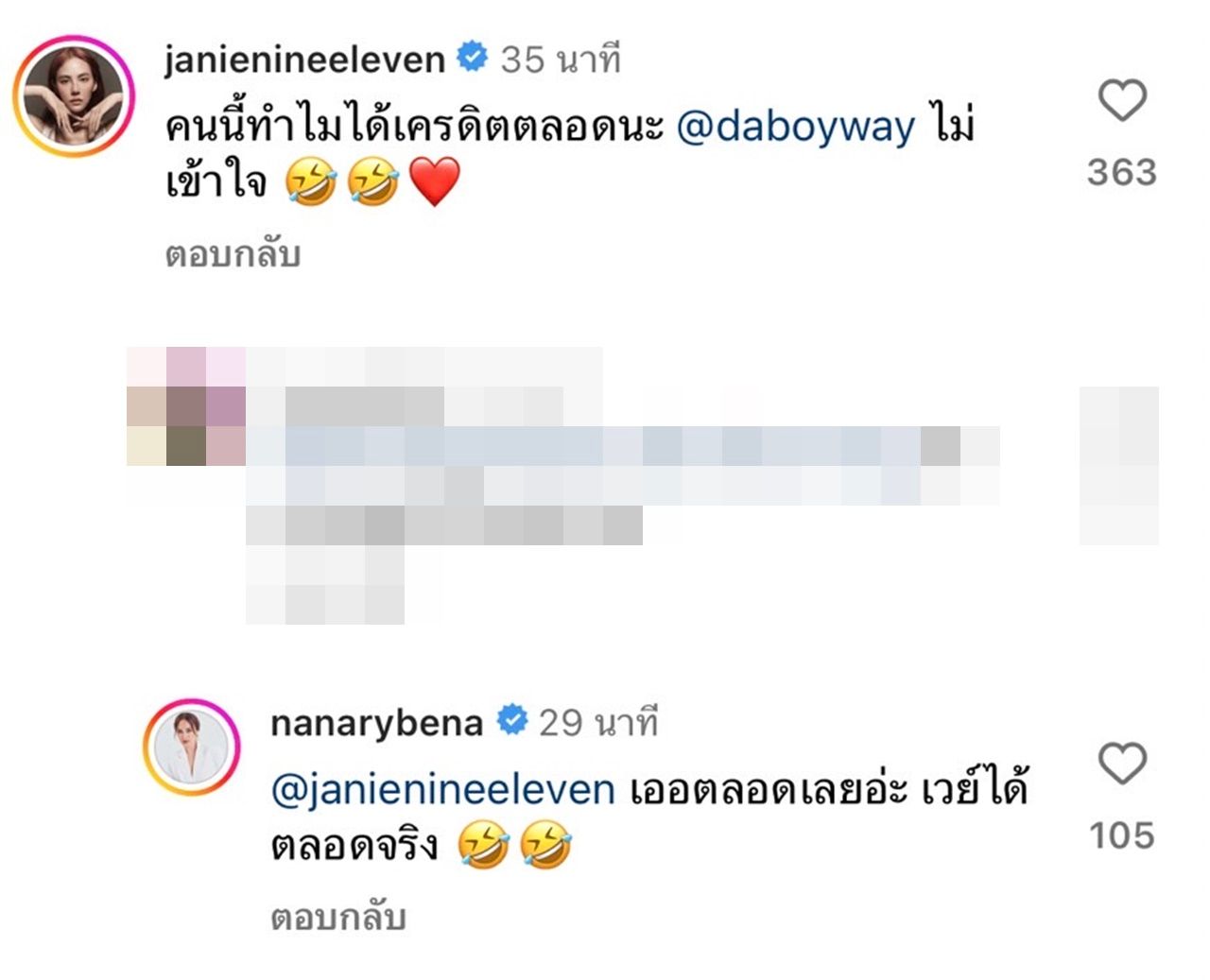Open the janienineeleven username link
Image resolution: width=1210 pixels, height=980 pixels.
point(304,60)
